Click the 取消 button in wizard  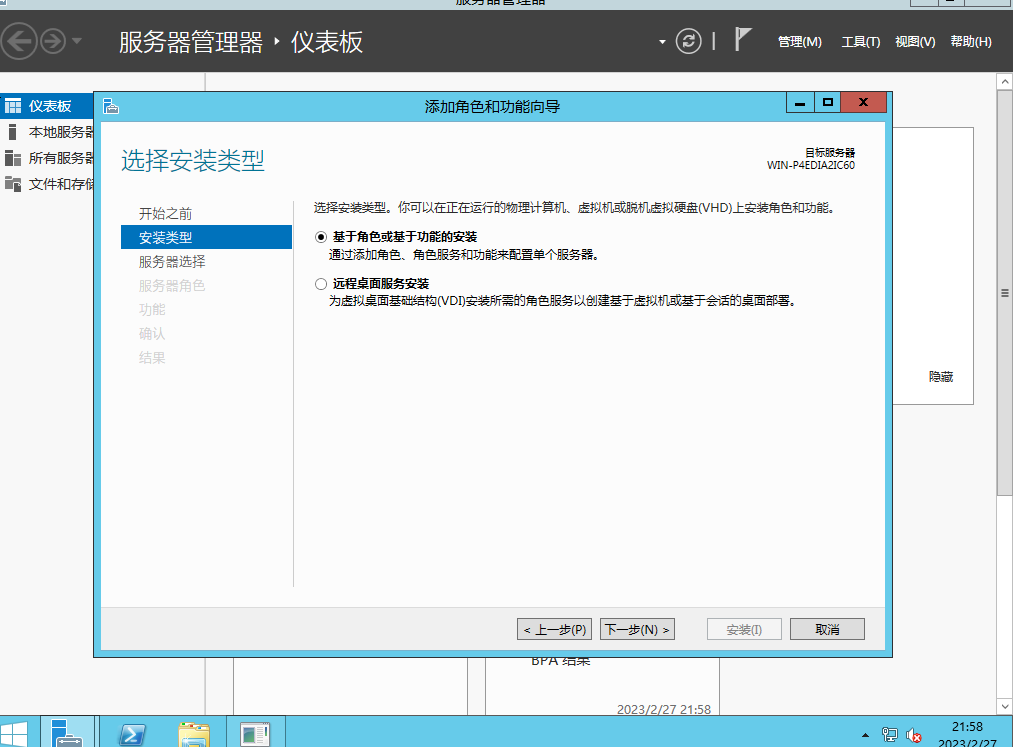tap(827, 629)
